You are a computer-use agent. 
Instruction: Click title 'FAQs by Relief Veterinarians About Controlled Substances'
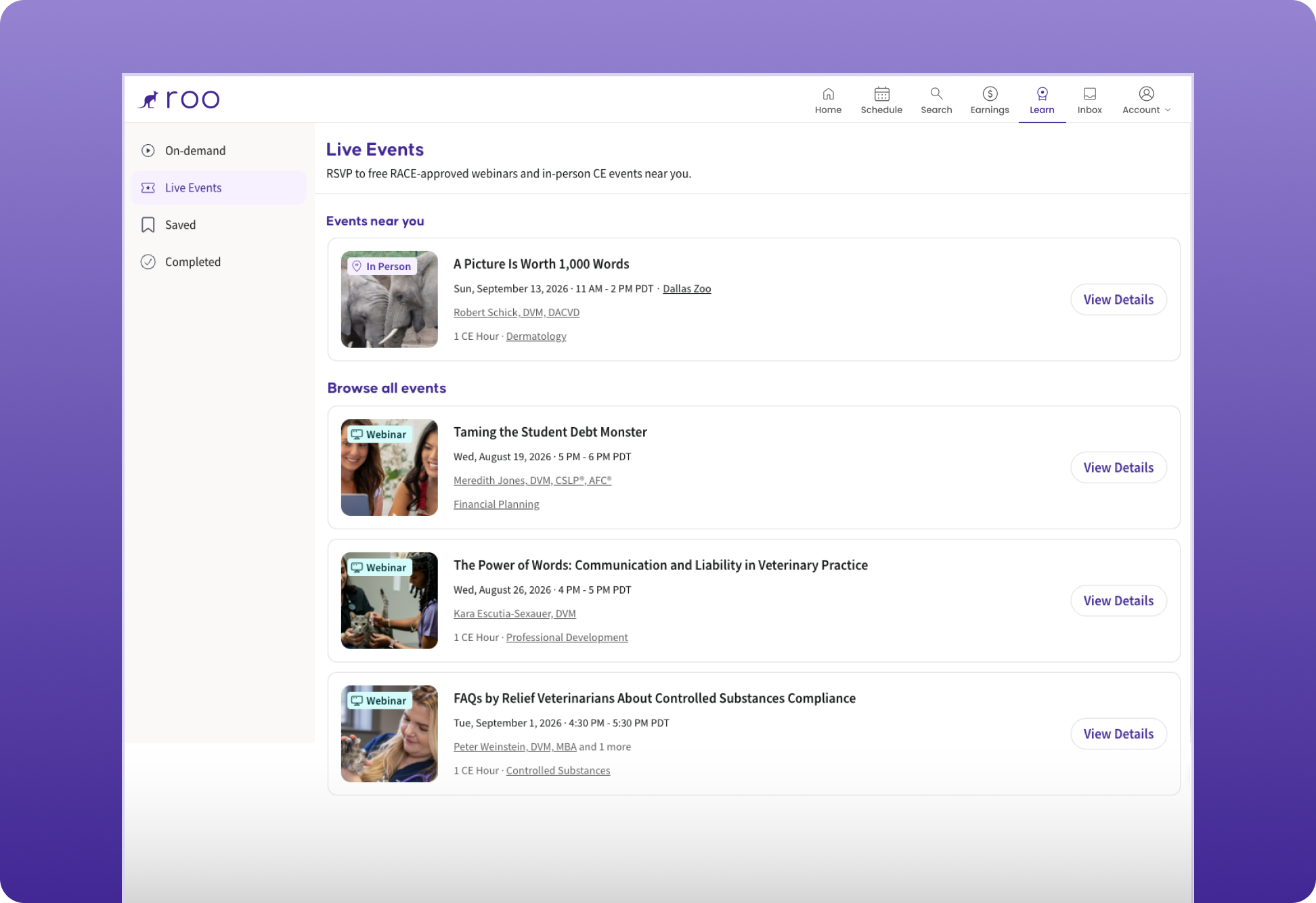[x=654, y=699]
